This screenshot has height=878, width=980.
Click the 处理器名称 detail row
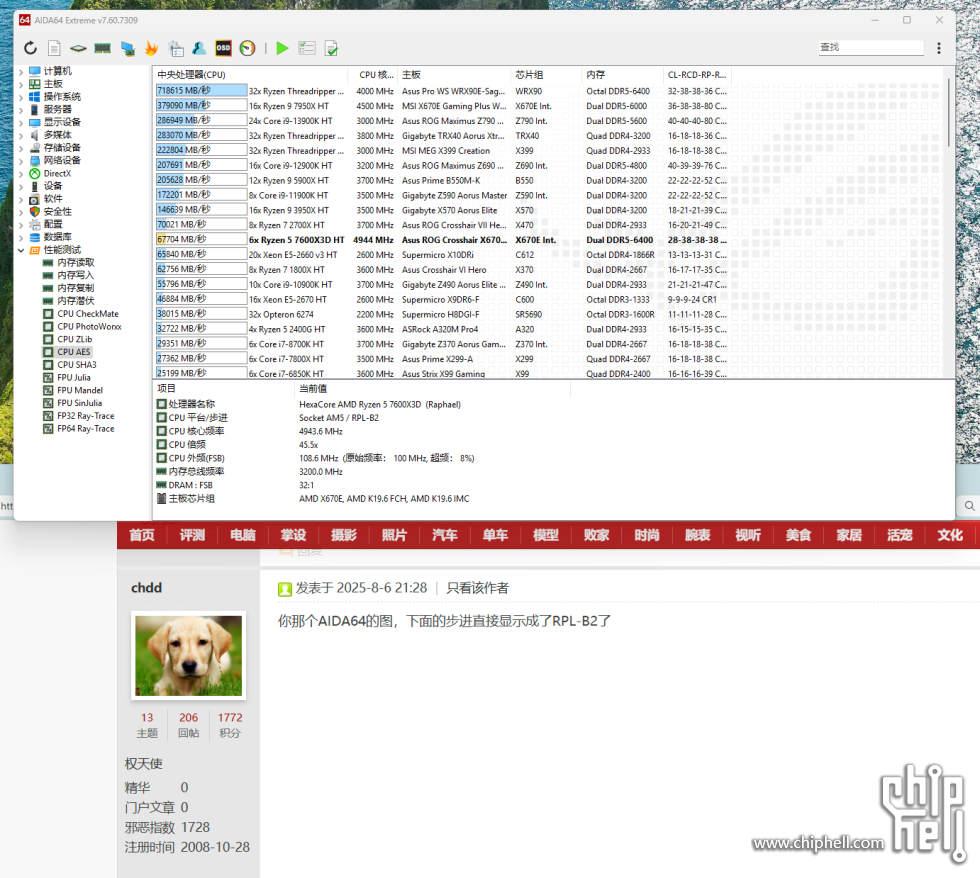(362, 404)
